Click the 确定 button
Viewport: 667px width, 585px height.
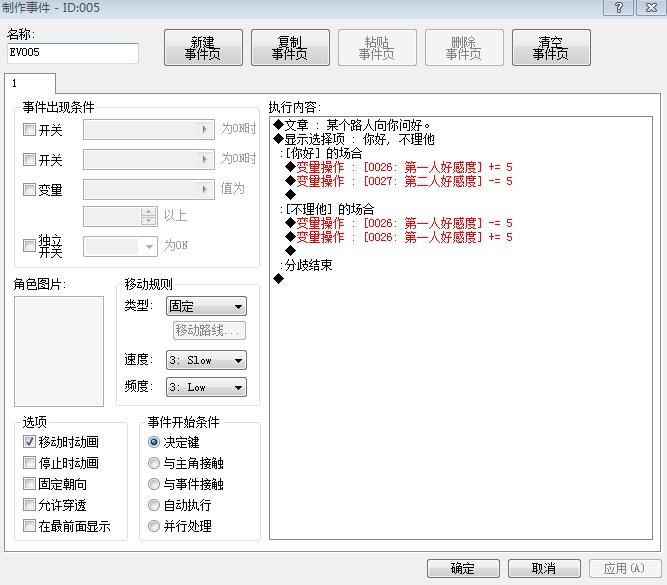(x=463, y=568)
